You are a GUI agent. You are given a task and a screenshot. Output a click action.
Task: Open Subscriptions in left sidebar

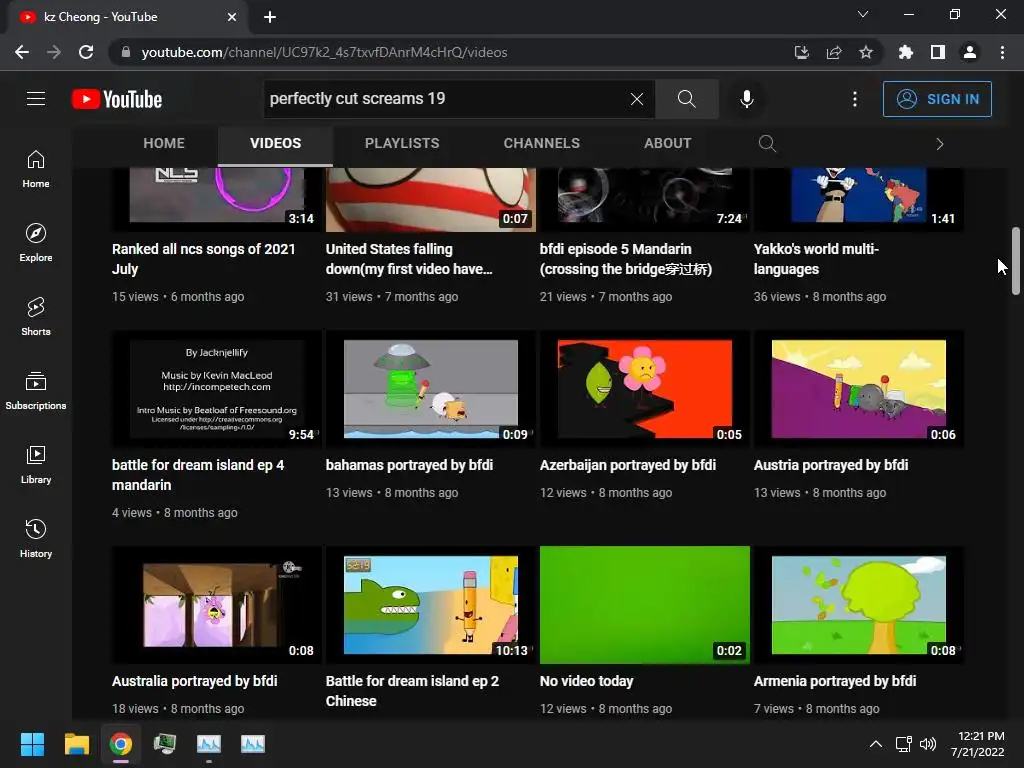[x=36, y=391]
